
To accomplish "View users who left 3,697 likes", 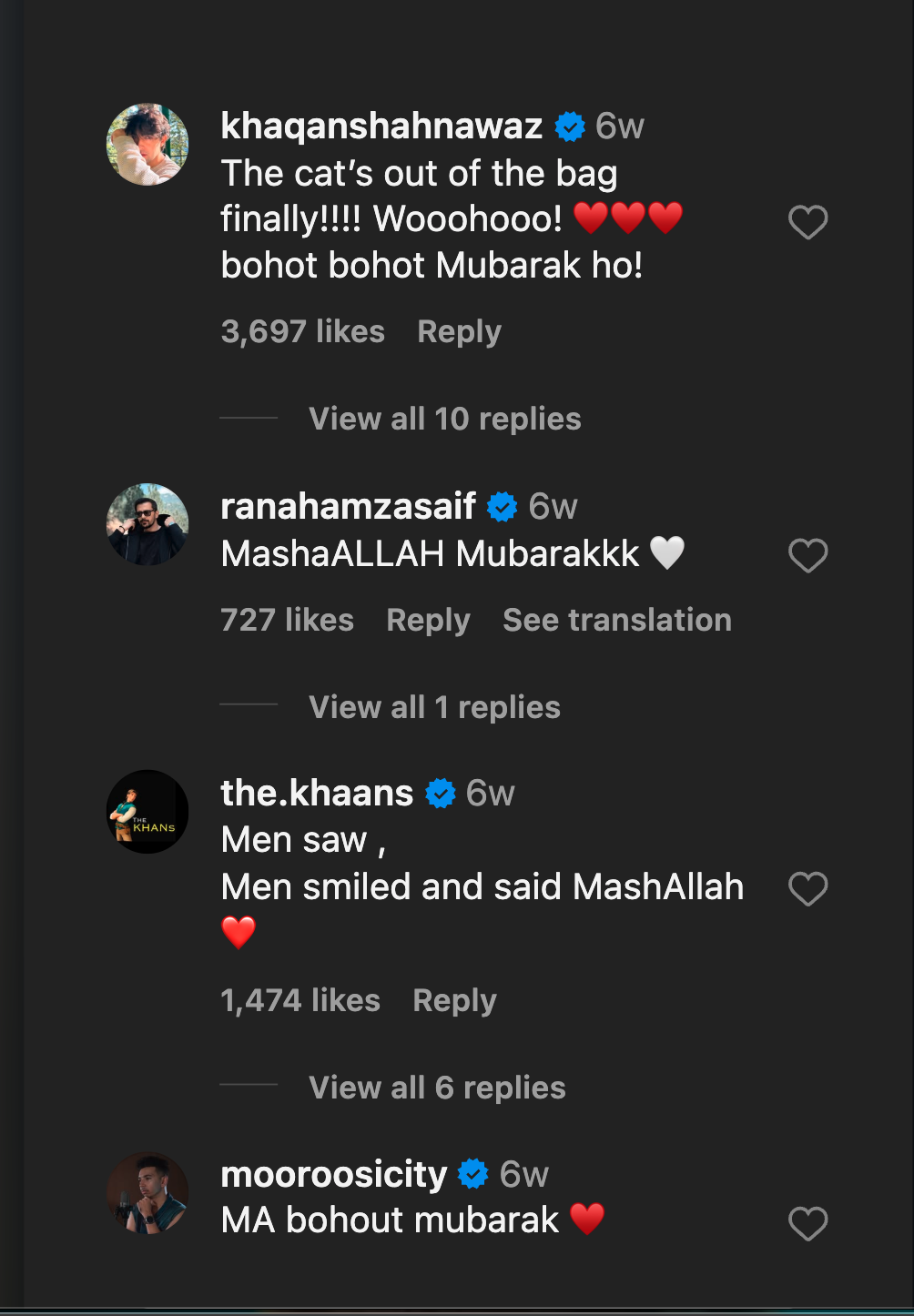I will (x=302, y=331).
